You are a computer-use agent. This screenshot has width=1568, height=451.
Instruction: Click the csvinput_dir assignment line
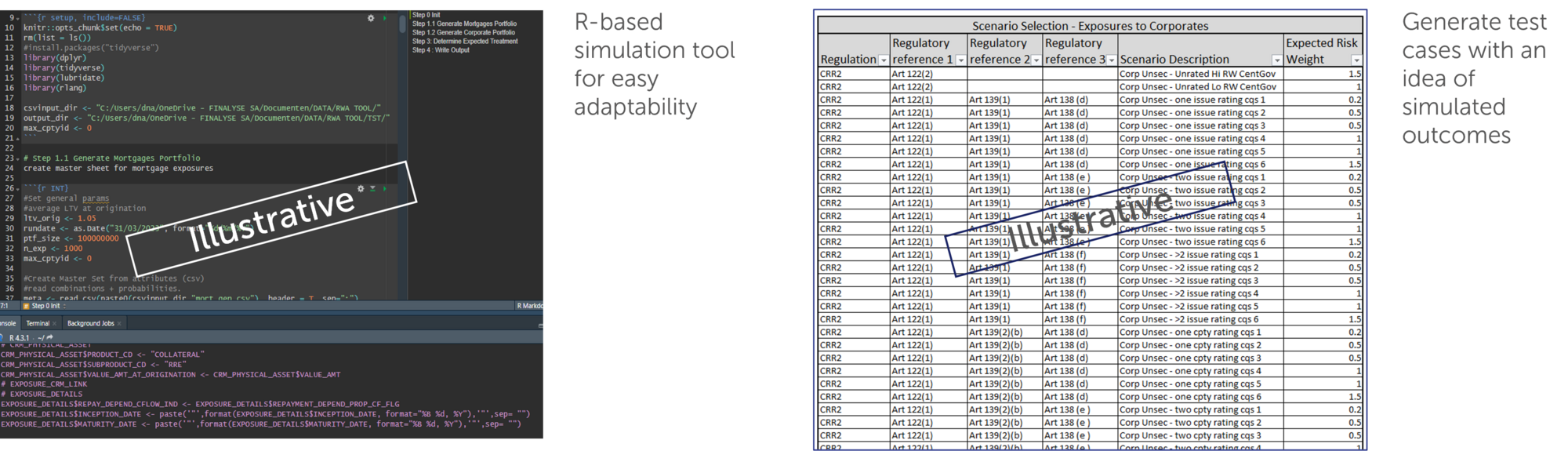[202, 108]
